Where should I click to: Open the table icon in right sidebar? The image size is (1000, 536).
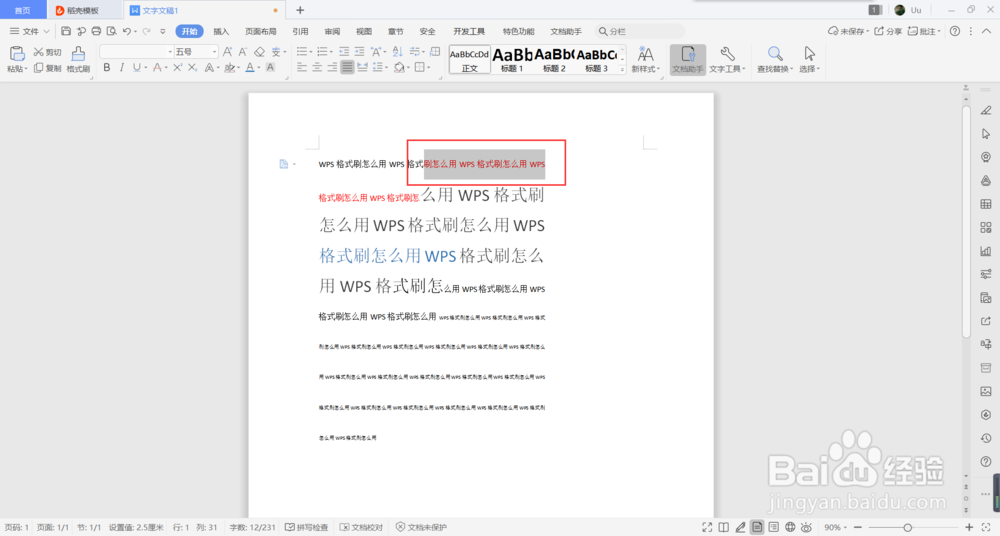986,204
